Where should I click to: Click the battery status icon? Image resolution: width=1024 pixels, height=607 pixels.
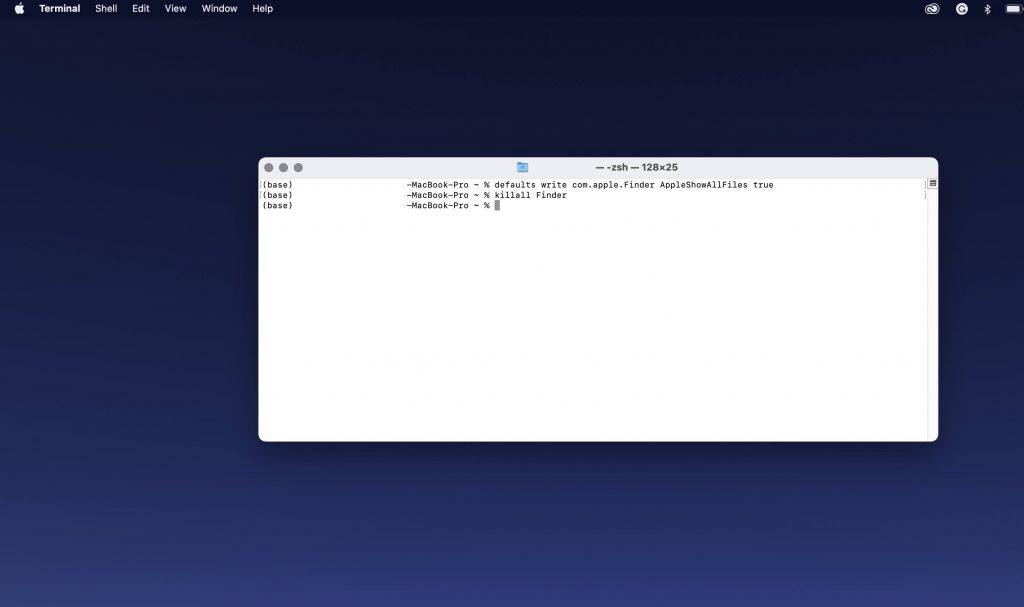pos(1014,8)
